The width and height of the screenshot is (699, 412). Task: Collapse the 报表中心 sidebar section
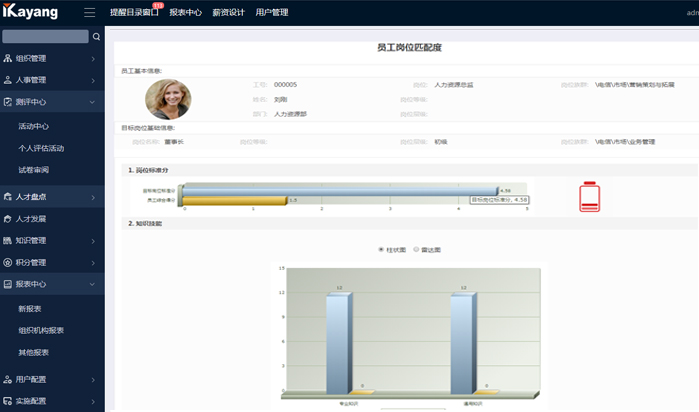[92, 284]
